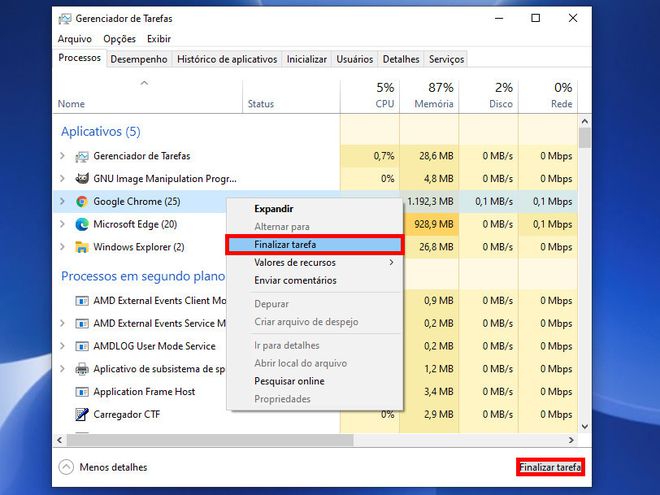Go to the Serviços tab
This screenshot has width=660, height=495.
click(x=447, y=59)
